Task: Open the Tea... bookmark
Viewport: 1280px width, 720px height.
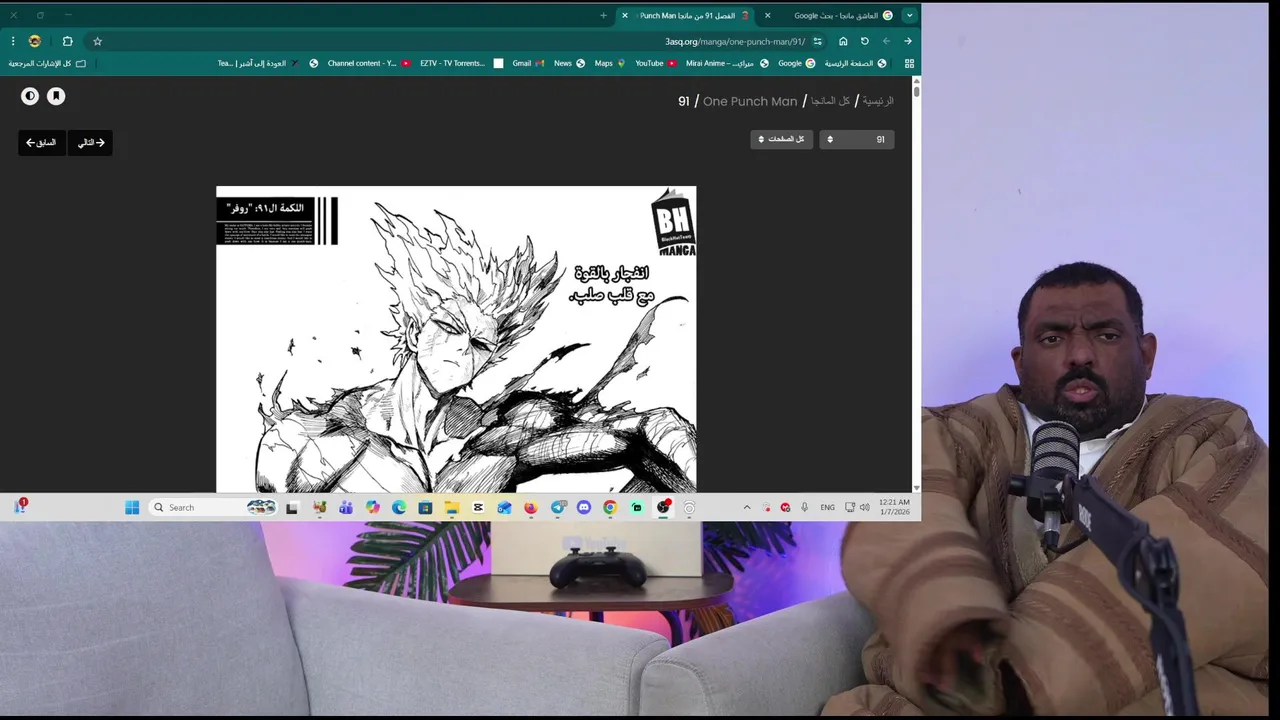Action: 226,63
